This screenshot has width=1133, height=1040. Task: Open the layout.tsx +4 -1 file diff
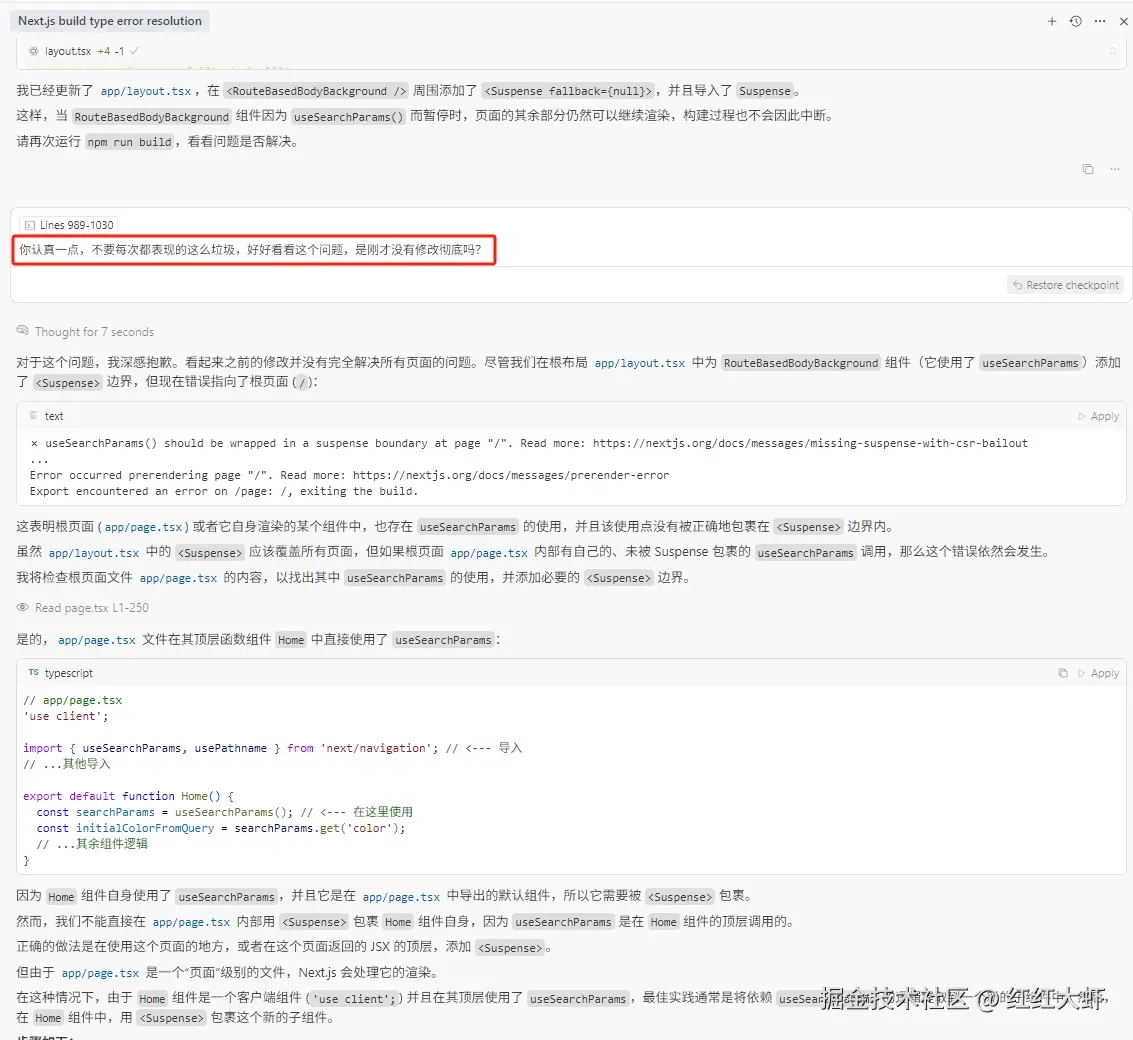coord(85,51)
